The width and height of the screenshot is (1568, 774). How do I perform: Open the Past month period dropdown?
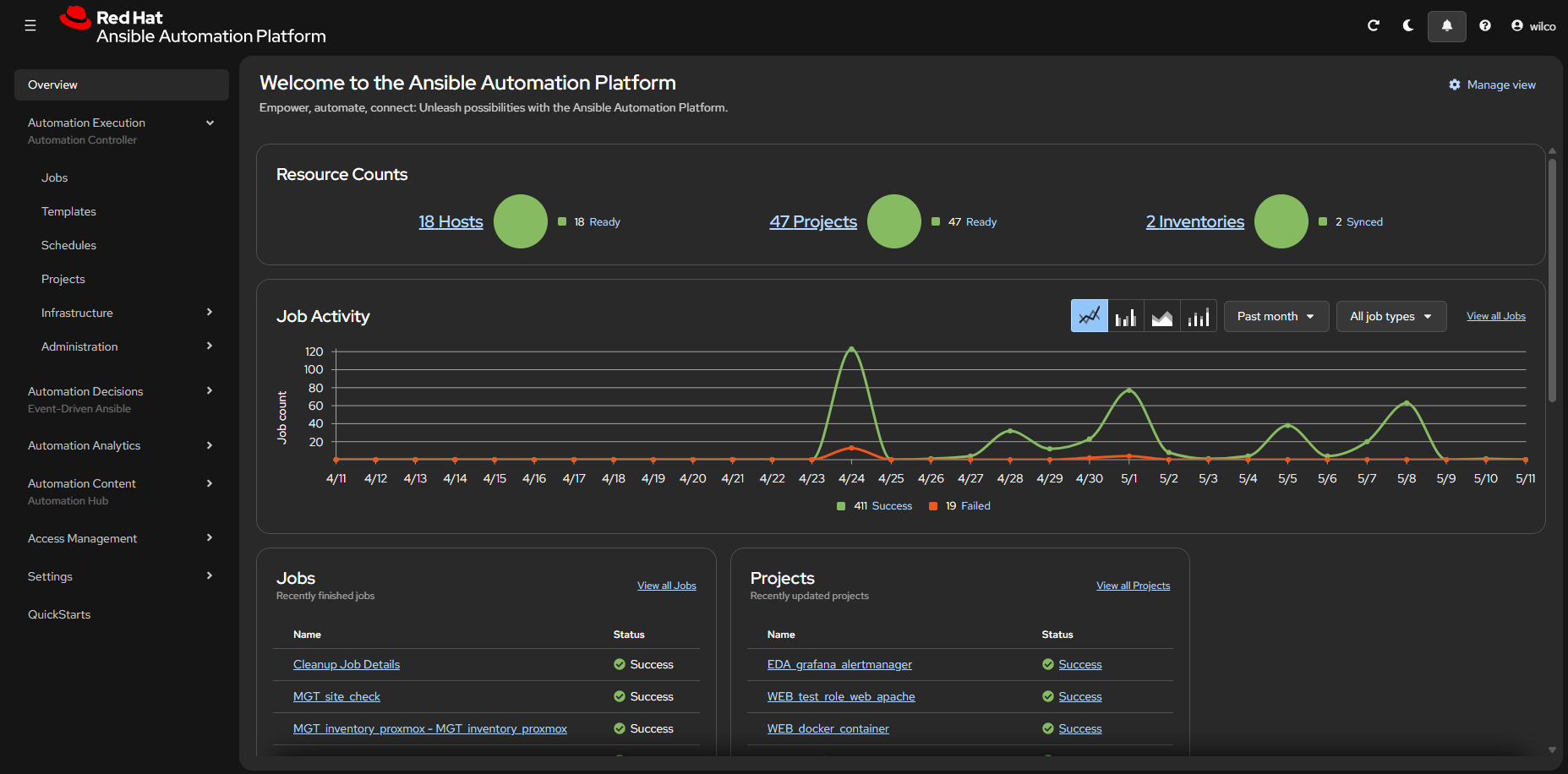tap(1276, 316)
